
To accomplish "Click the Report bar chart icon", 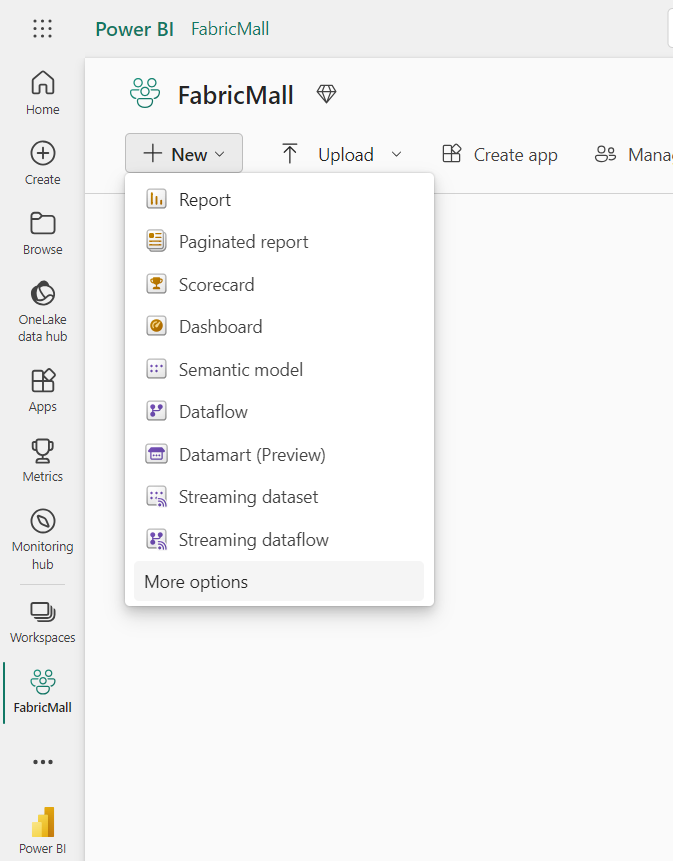I will click(x=156, y=199).
